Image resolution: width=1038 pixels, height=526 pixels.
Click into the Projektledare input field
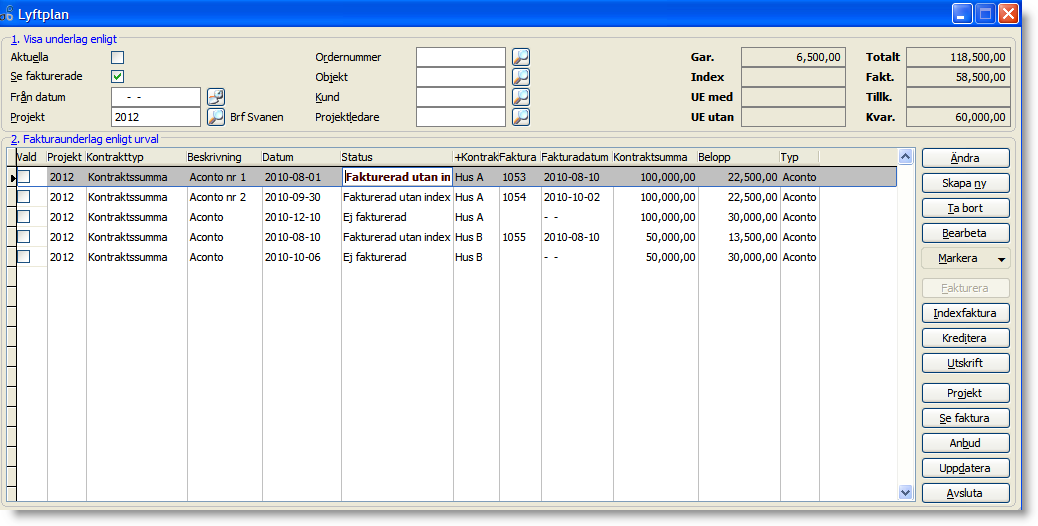[x=461, y=117]
